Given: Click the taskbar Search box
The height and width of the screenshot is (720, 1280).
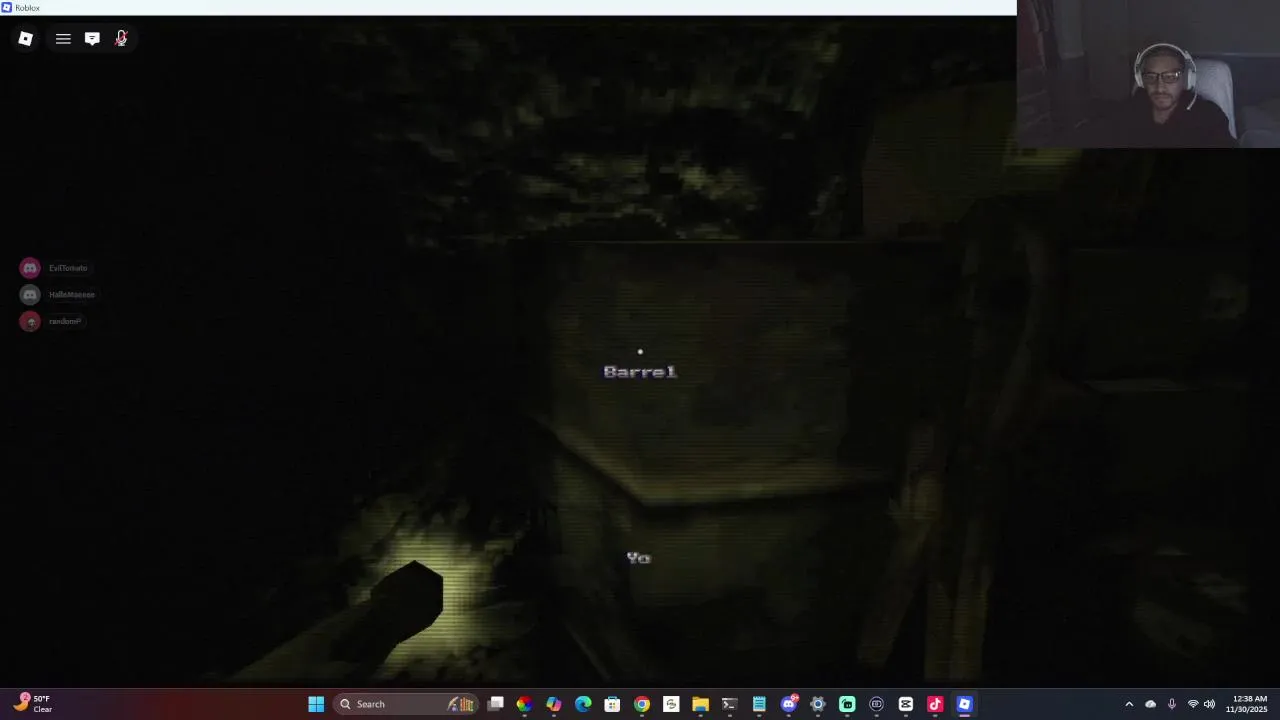Looking at the screenshot, I should tap(404, 704).
